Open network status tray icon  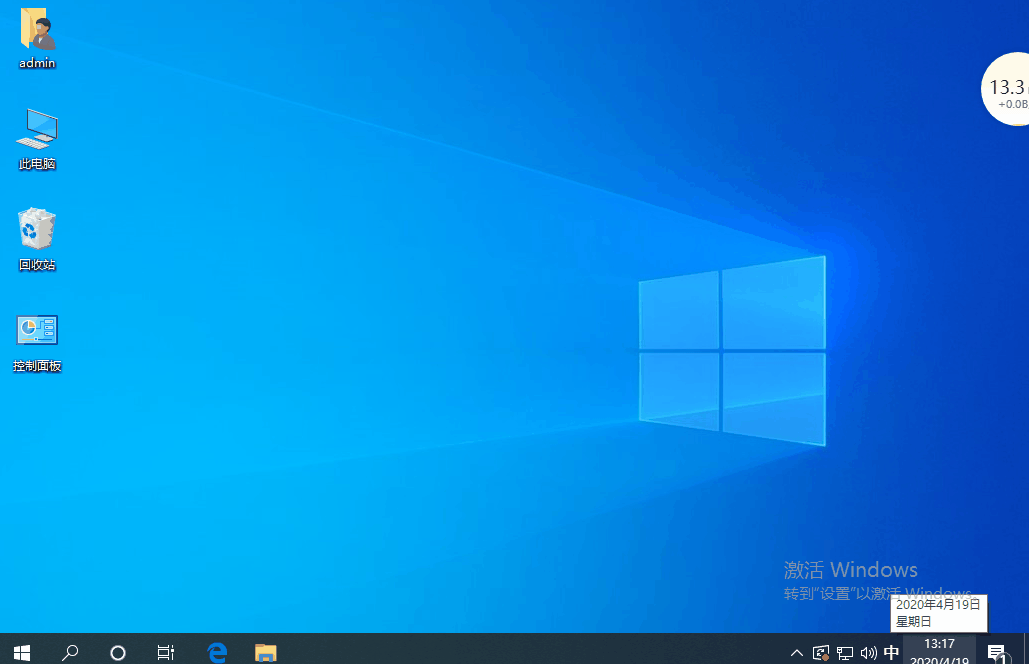(845, 653)
